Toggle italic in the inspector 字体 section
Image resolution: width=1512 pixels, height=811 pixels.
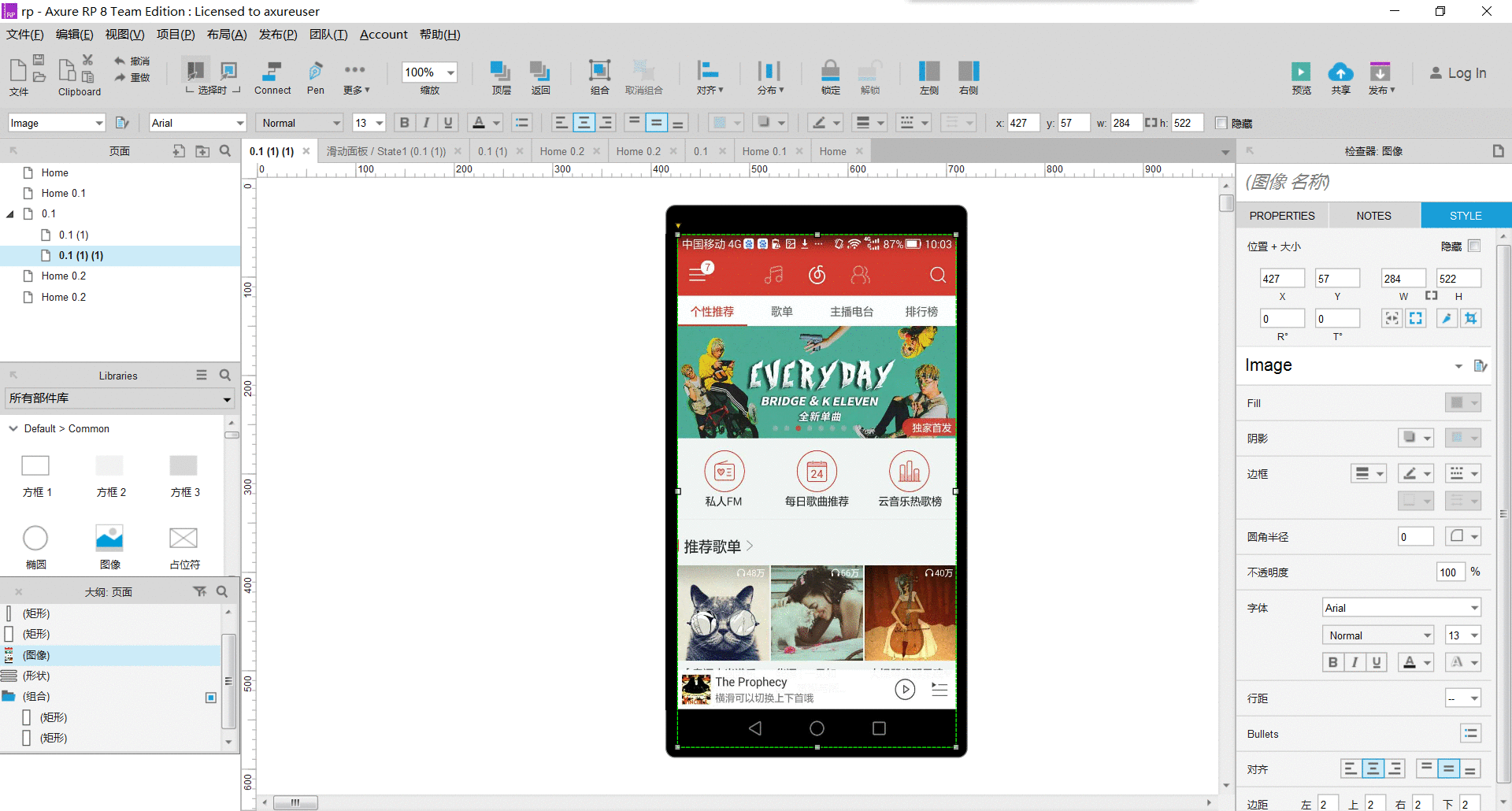point(1354,662)
